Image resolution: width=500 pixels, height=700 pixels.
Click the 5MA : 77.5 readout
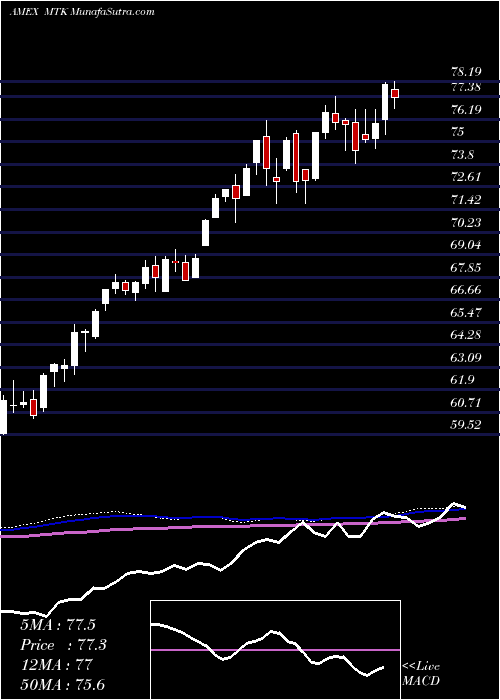tap(58, 625)
